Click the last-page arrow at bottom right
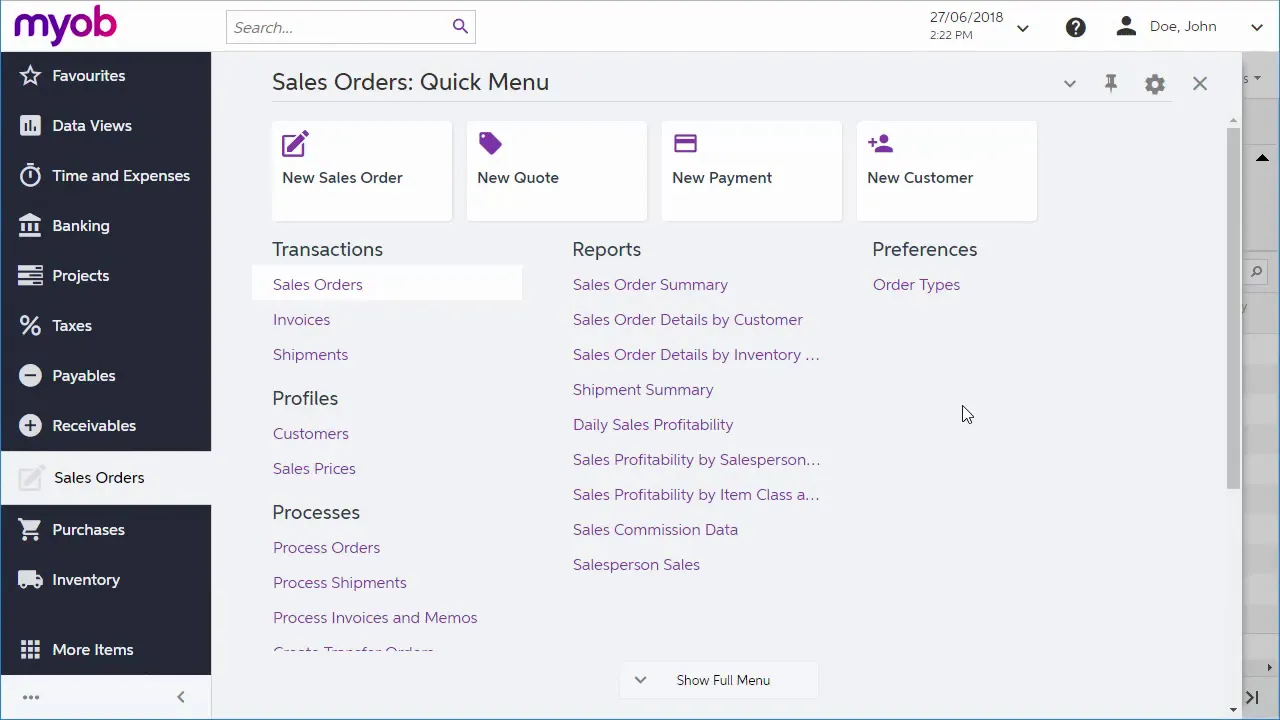1280x720 pixels. pos(1252,697)
